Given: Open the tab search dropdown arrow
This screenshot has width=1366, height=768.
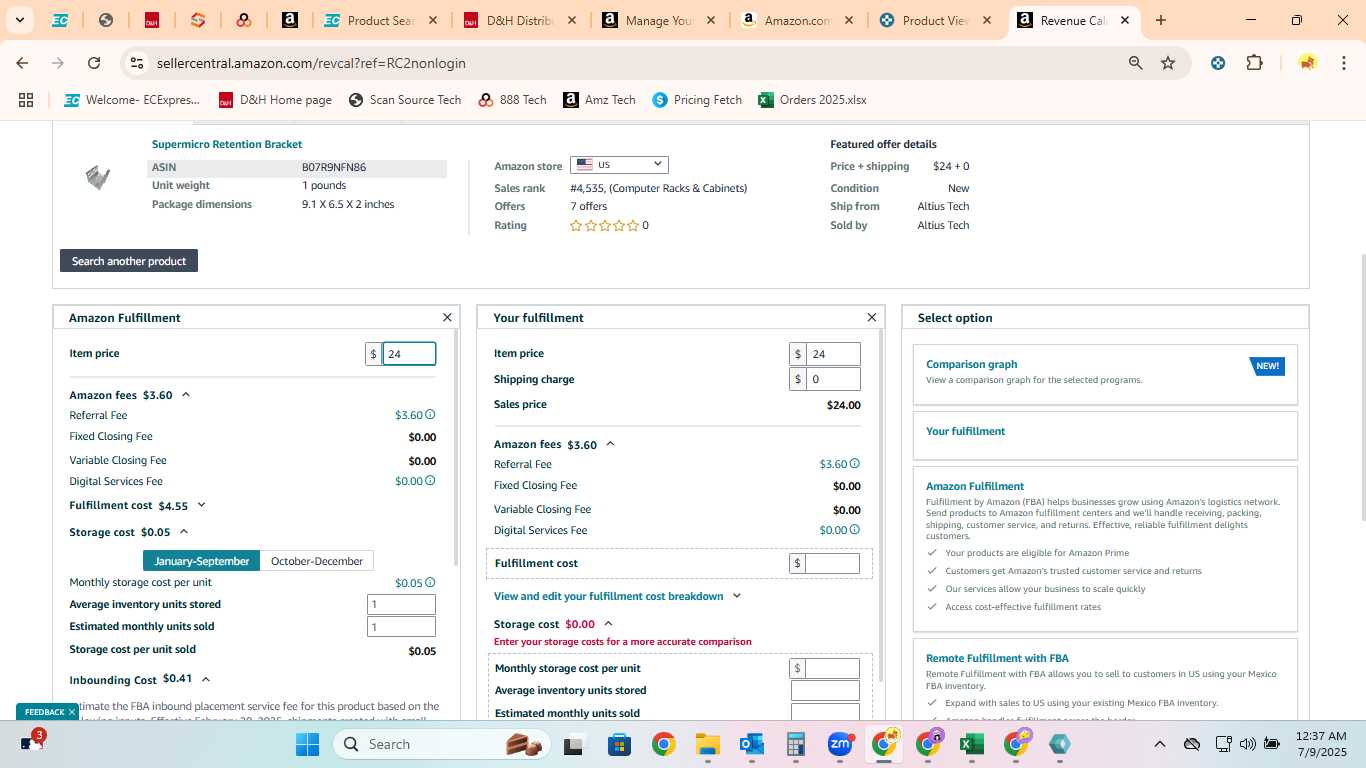Looking at the screenshot, I should pyautogui.click(x=19, y=20).
